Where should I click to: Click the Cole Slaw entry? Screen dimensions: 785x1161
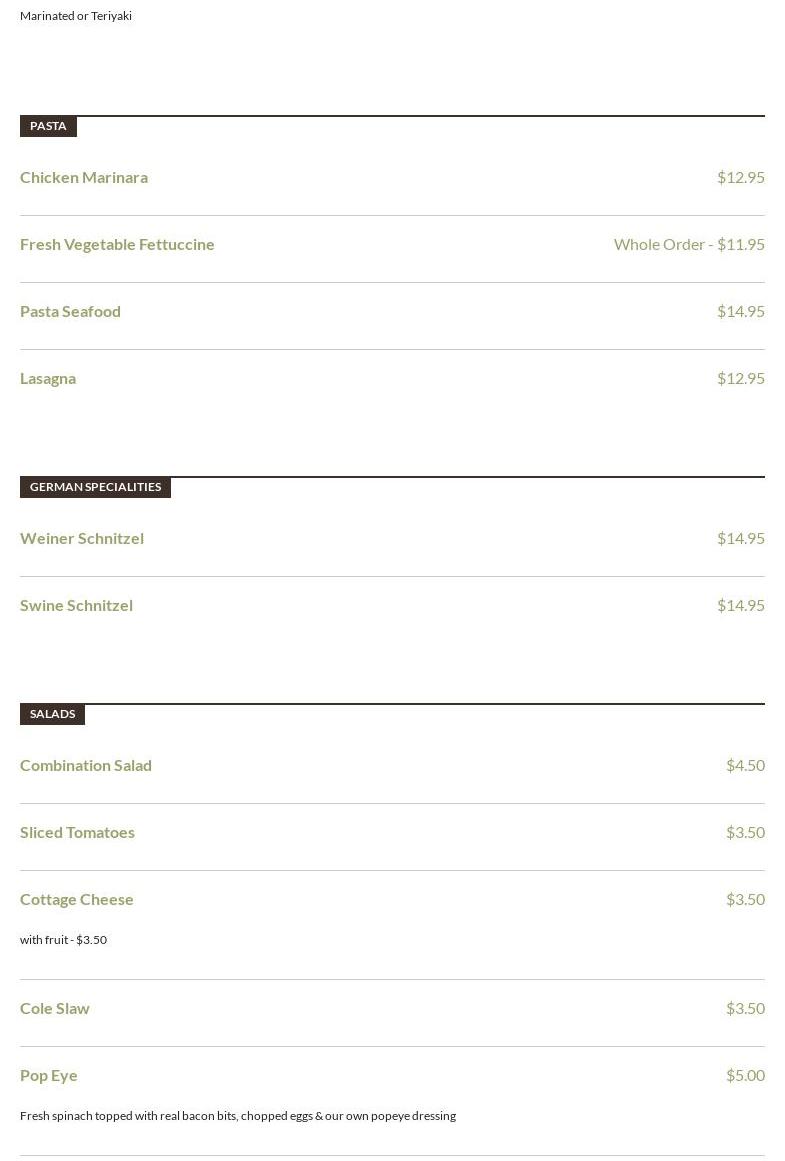point(55,1008)
